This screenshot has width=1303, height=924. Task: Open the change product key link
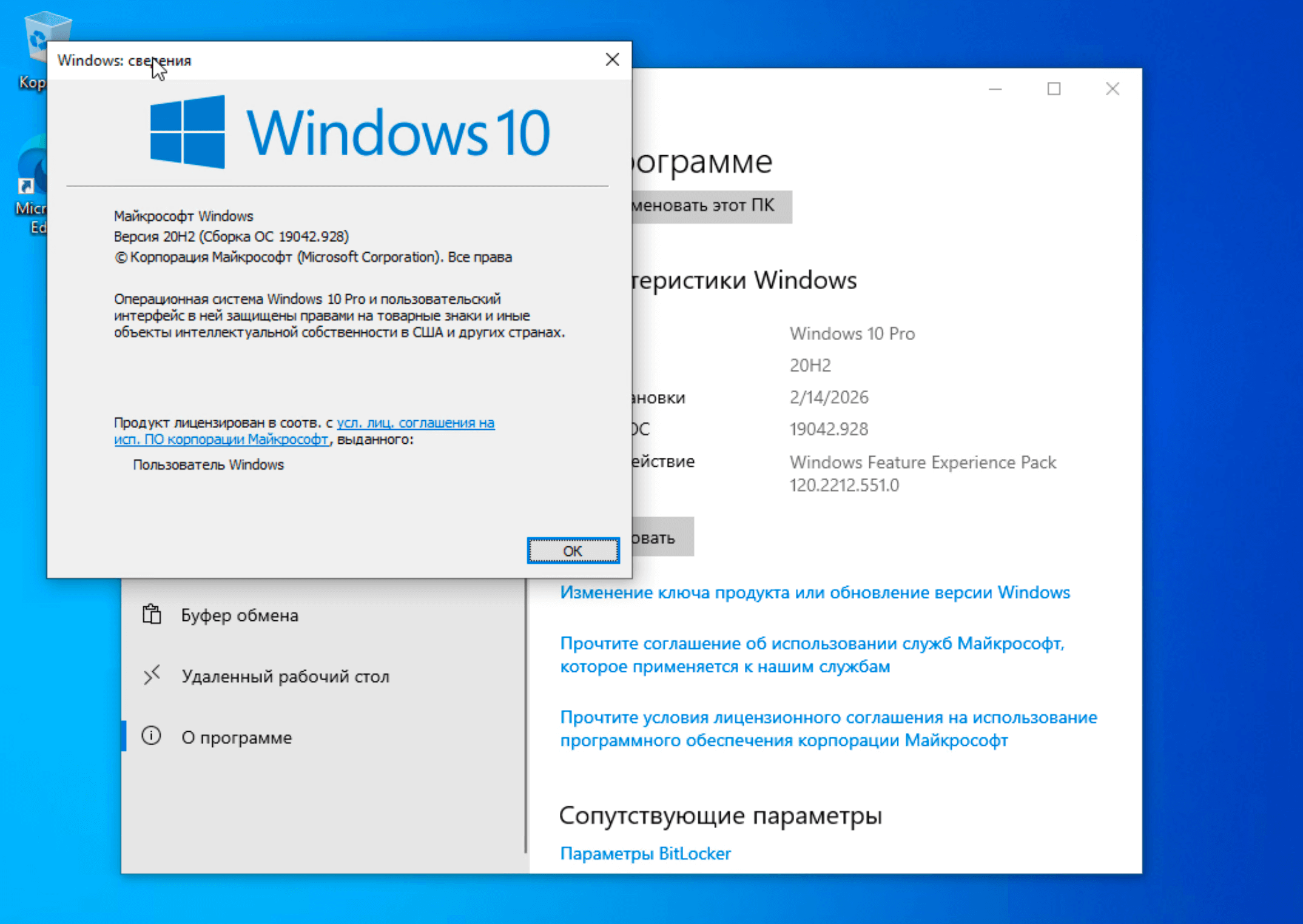(814, 592)
